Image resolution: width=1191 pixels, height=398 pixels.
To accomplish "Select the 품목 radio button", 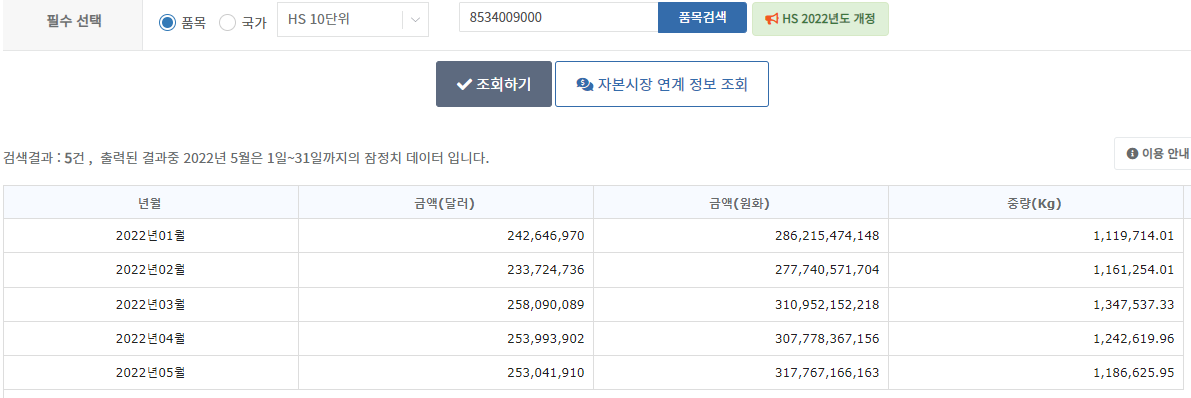I will point(167,23).
